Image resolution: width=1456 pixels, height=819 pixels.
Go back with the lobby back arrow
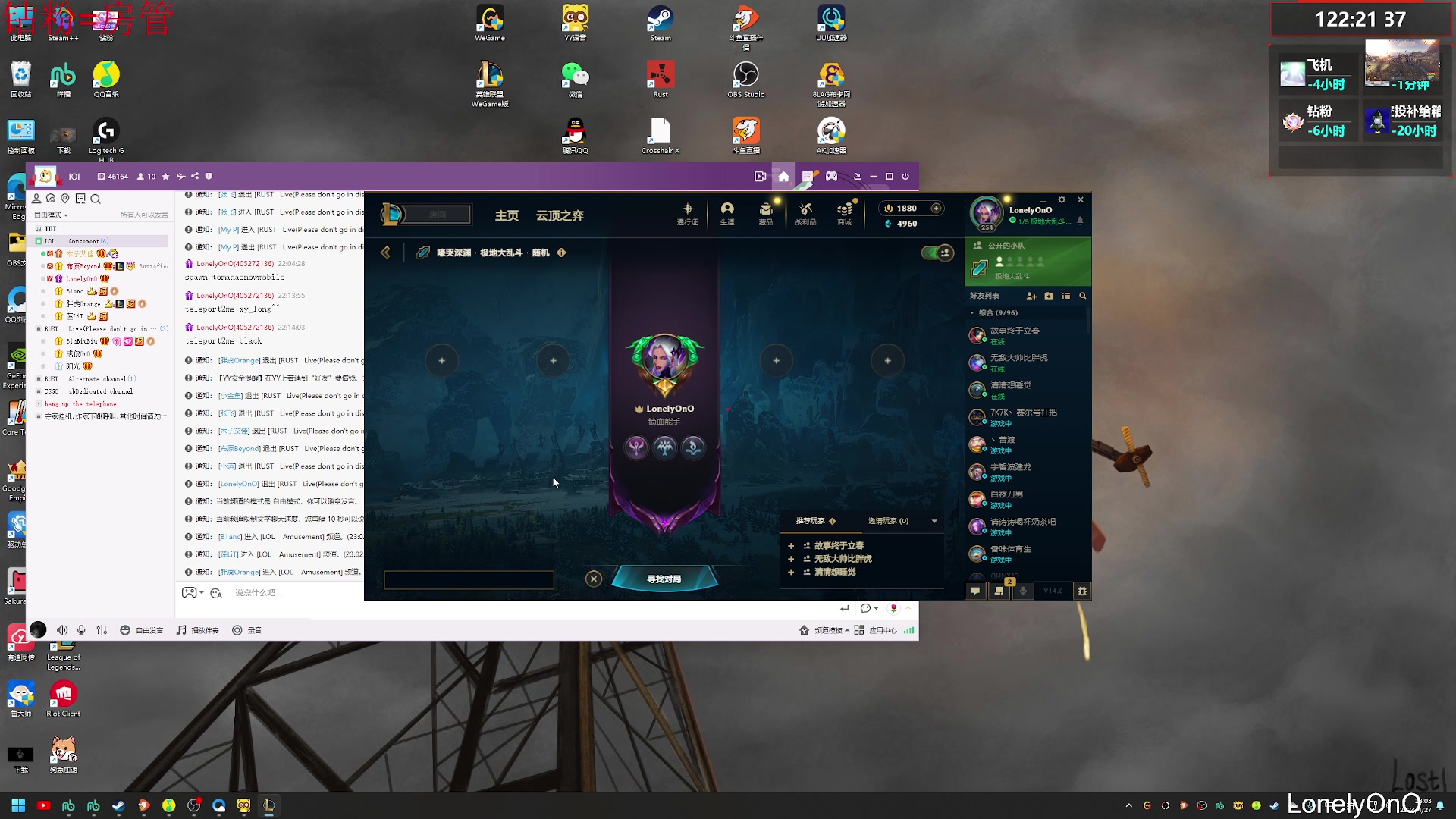coord(385,253)
